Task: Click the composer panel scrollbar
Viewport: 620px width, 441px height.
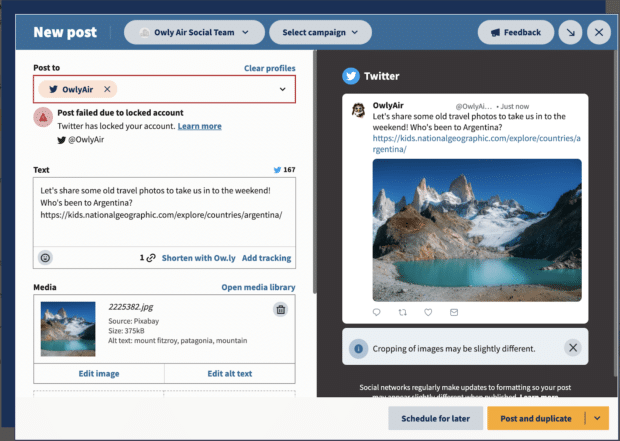Action: tap(315, 172)
